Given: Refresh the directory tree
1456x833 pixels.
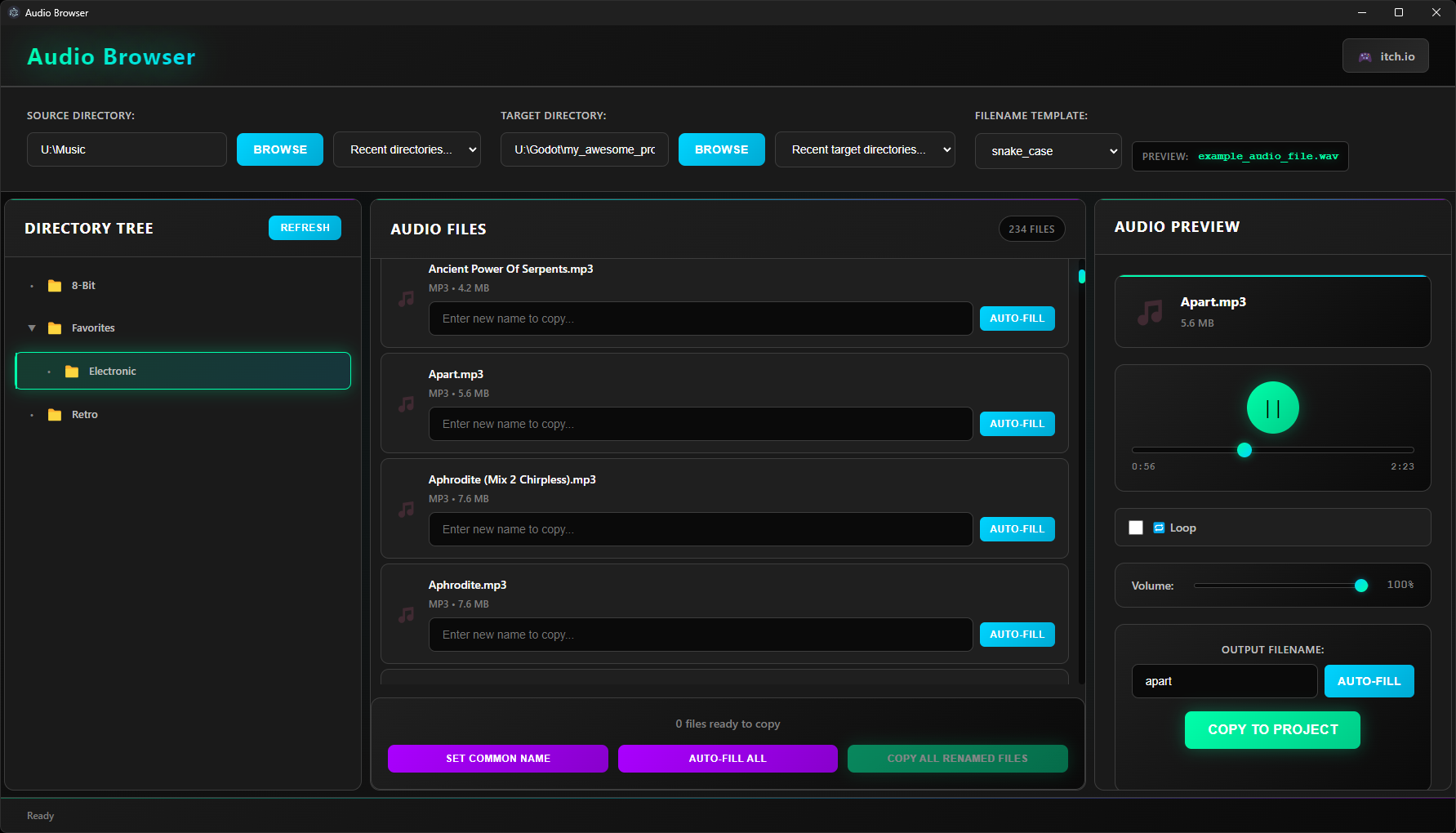Looking at the screenshot, I should coord(305,228).
